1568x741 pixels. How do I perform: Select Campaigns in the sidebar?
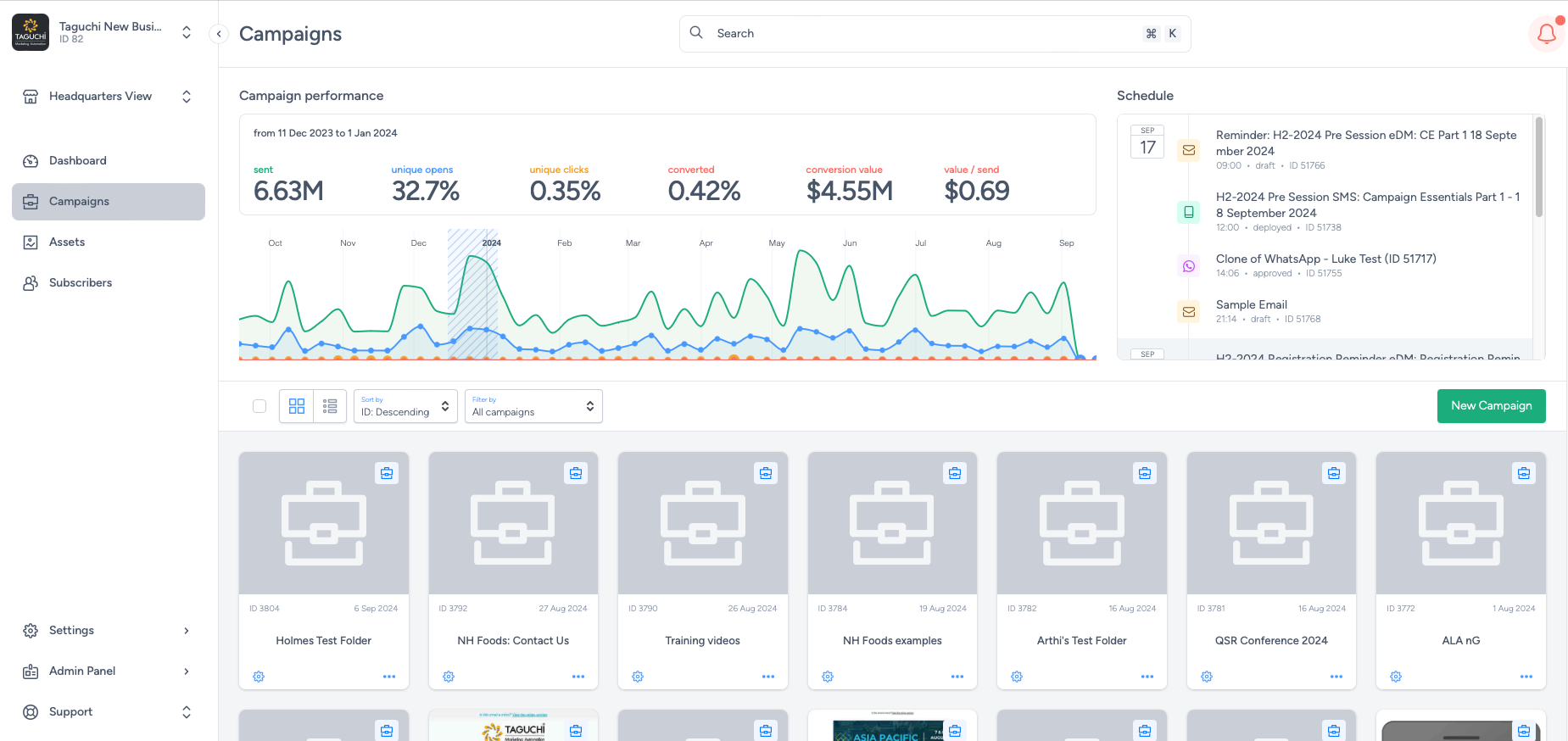click(109, 202)
